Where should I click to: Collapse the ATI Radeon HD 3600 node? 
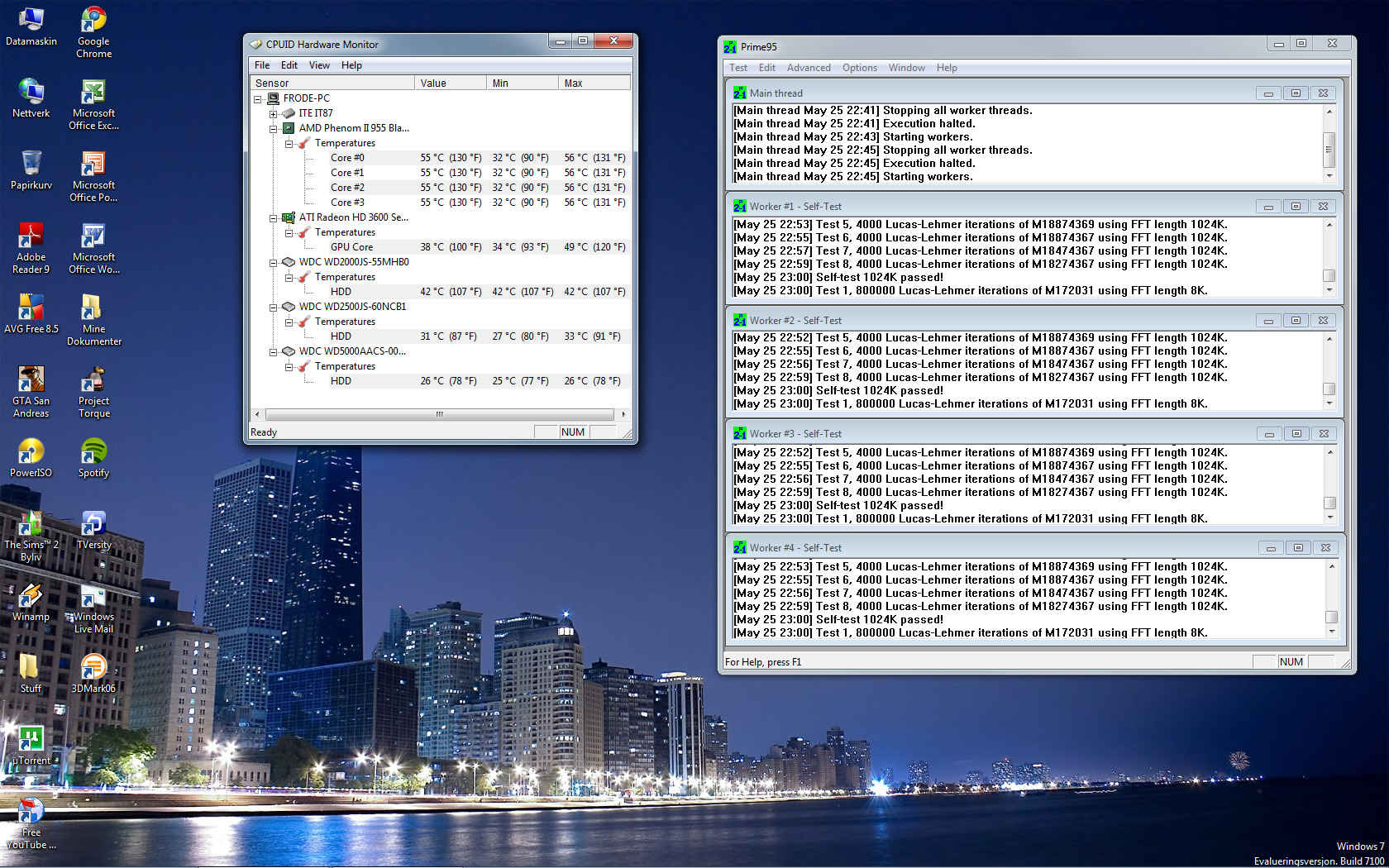pos(274,217)
